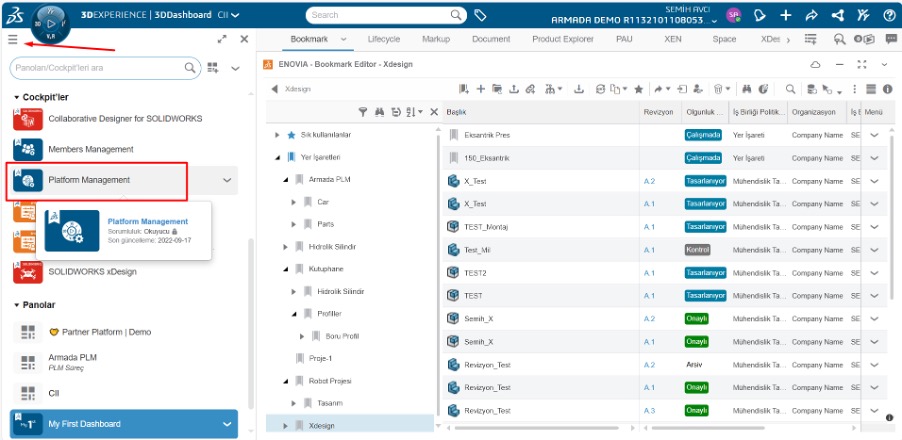Click revision A.2 of Semih_X
Screen dimensions: 902x440
click(x=649, y=319)
